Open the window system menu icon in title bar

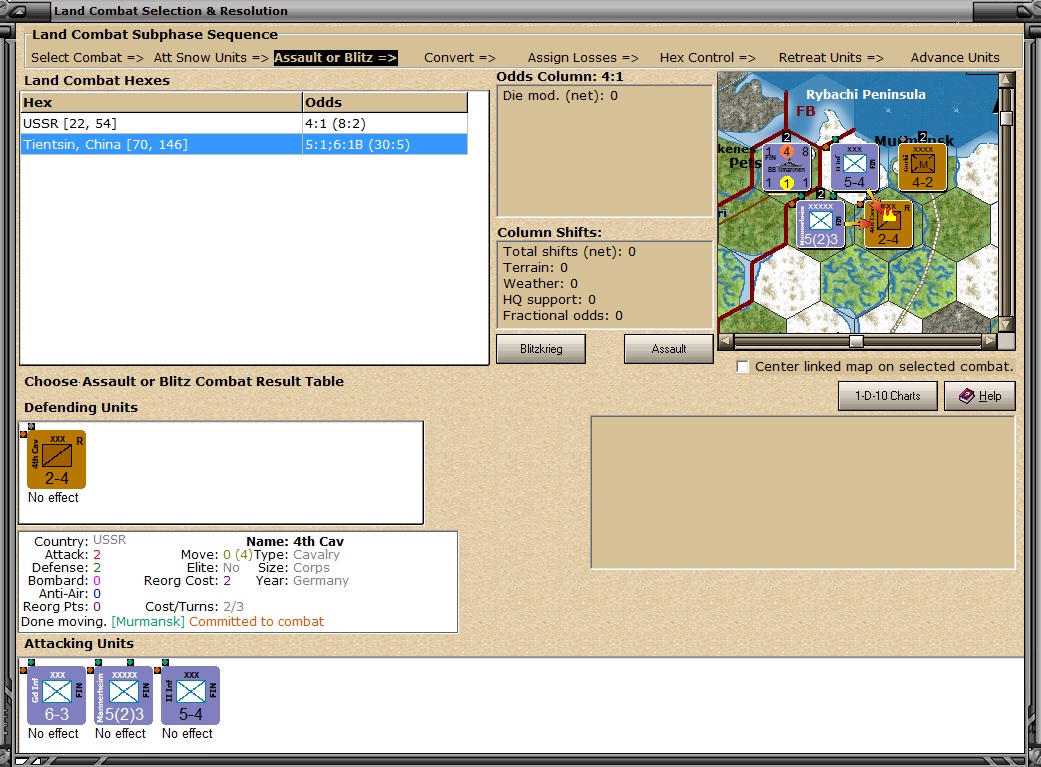point(19,11)
